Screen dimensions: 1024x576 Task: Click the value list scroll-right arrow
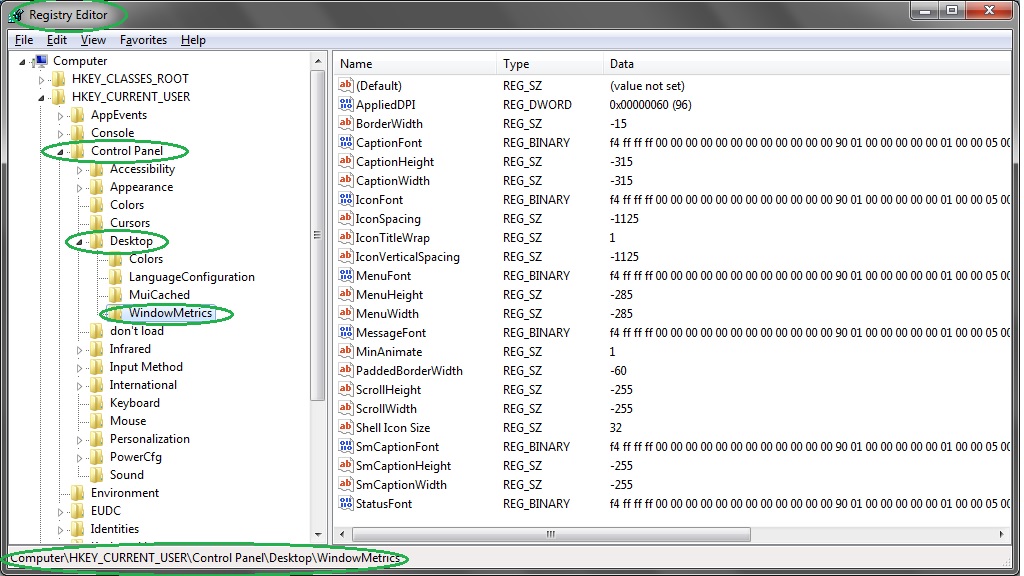click(1002, 534)
